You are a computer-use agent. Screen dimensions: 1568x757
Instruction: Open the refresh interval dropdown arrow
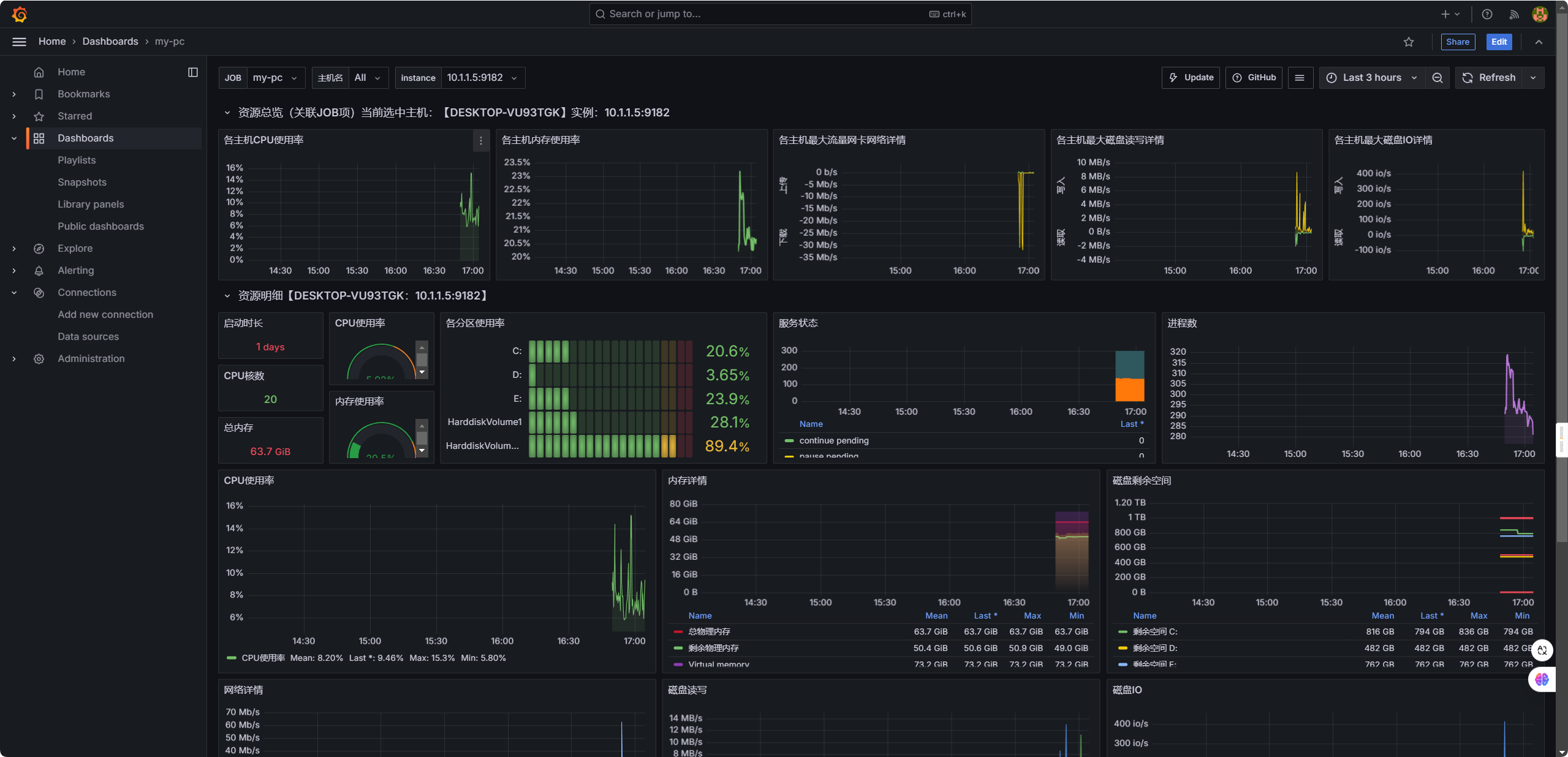(x=1533, y=78)
